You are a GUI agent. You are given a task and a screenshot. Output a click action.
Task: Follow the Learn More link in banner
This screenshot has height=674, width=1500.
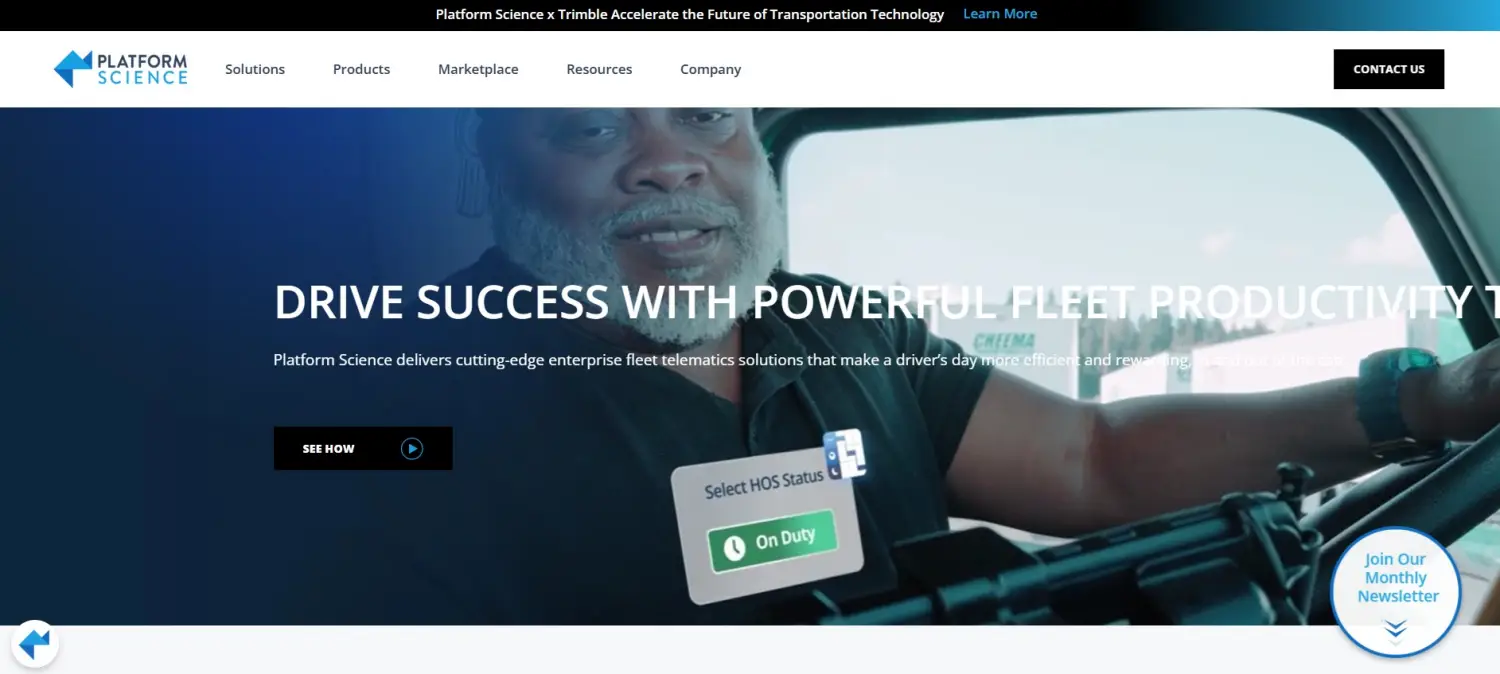[1000, 14]
